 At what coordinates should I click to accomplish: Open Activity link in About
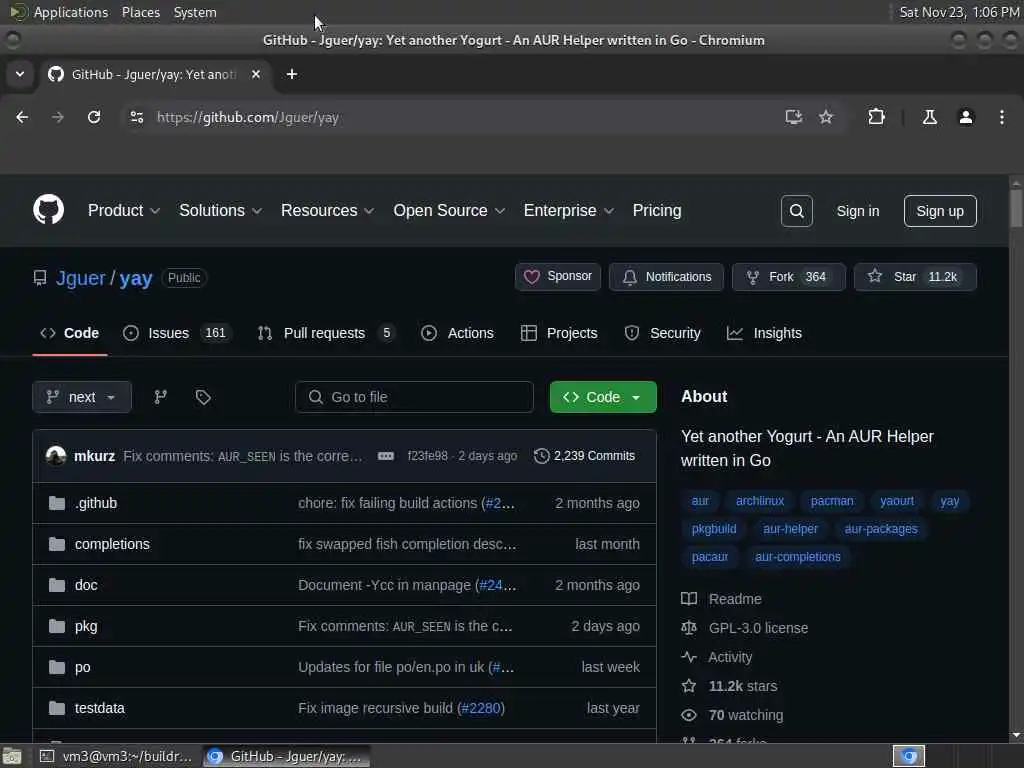(729, 657)
